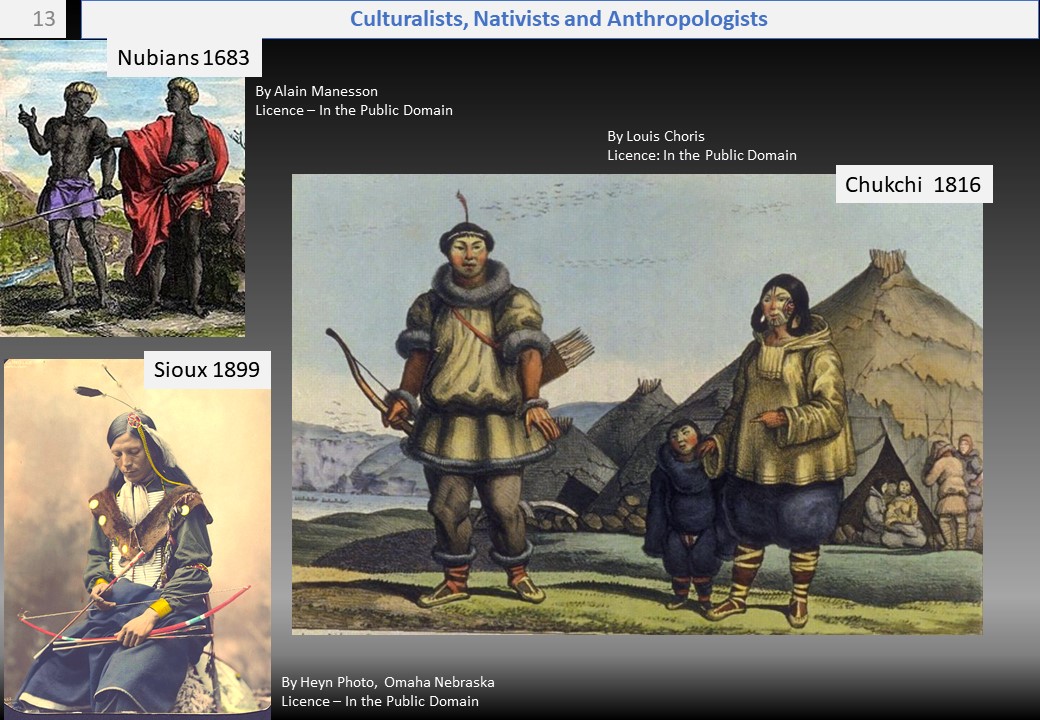Click the slide title Culturalists, Nativists and Anthropologists

tap(558, 19)
